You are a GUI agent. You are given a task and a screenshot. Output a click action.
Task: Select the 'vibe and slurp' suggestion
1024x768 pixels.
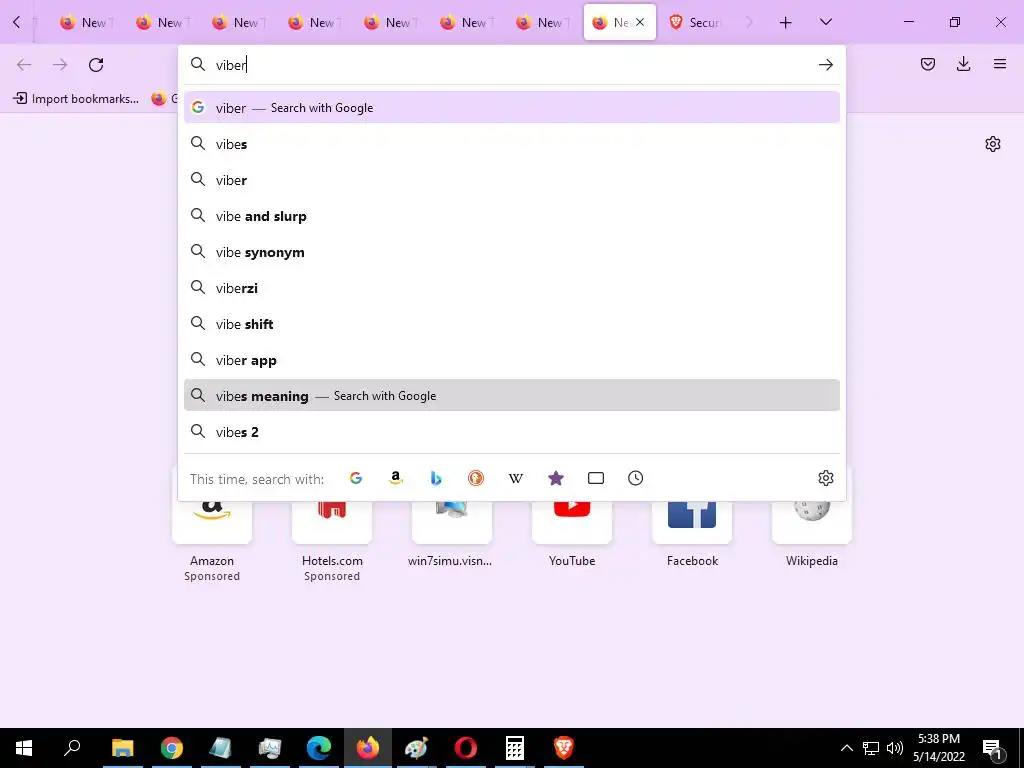click(511, 216)
